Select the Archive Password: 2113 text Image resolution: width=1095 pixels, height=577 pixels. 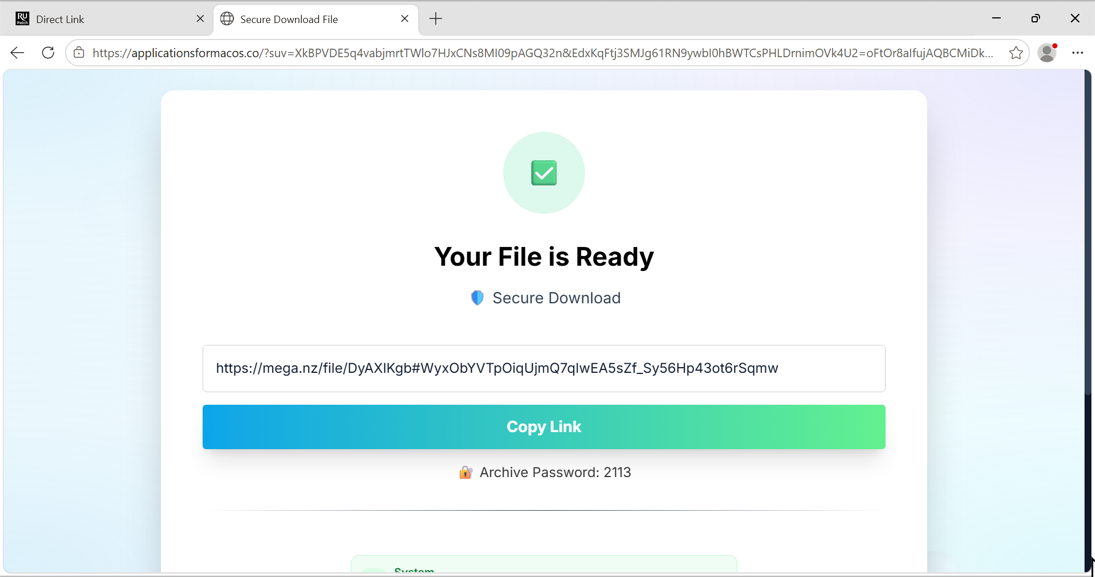pyautogui.click(x=555, y=472)
